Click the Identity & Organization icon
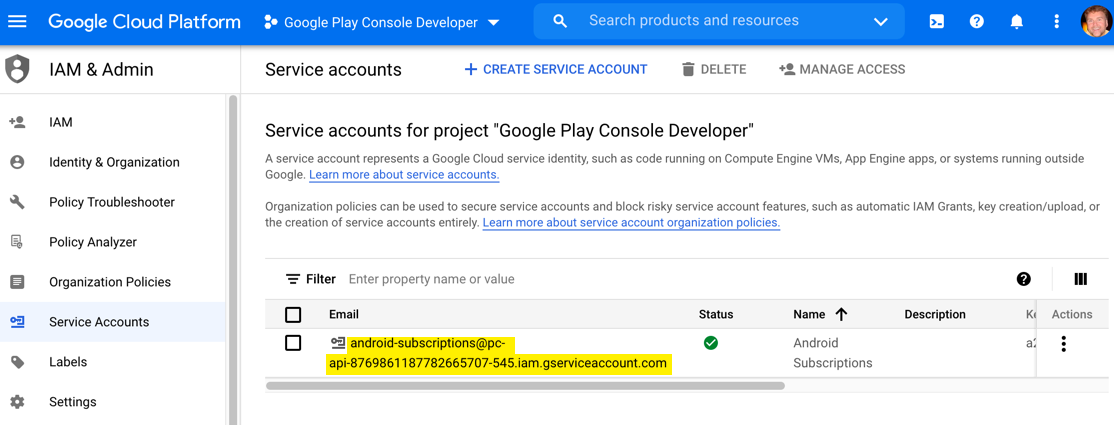 [17, 162]
